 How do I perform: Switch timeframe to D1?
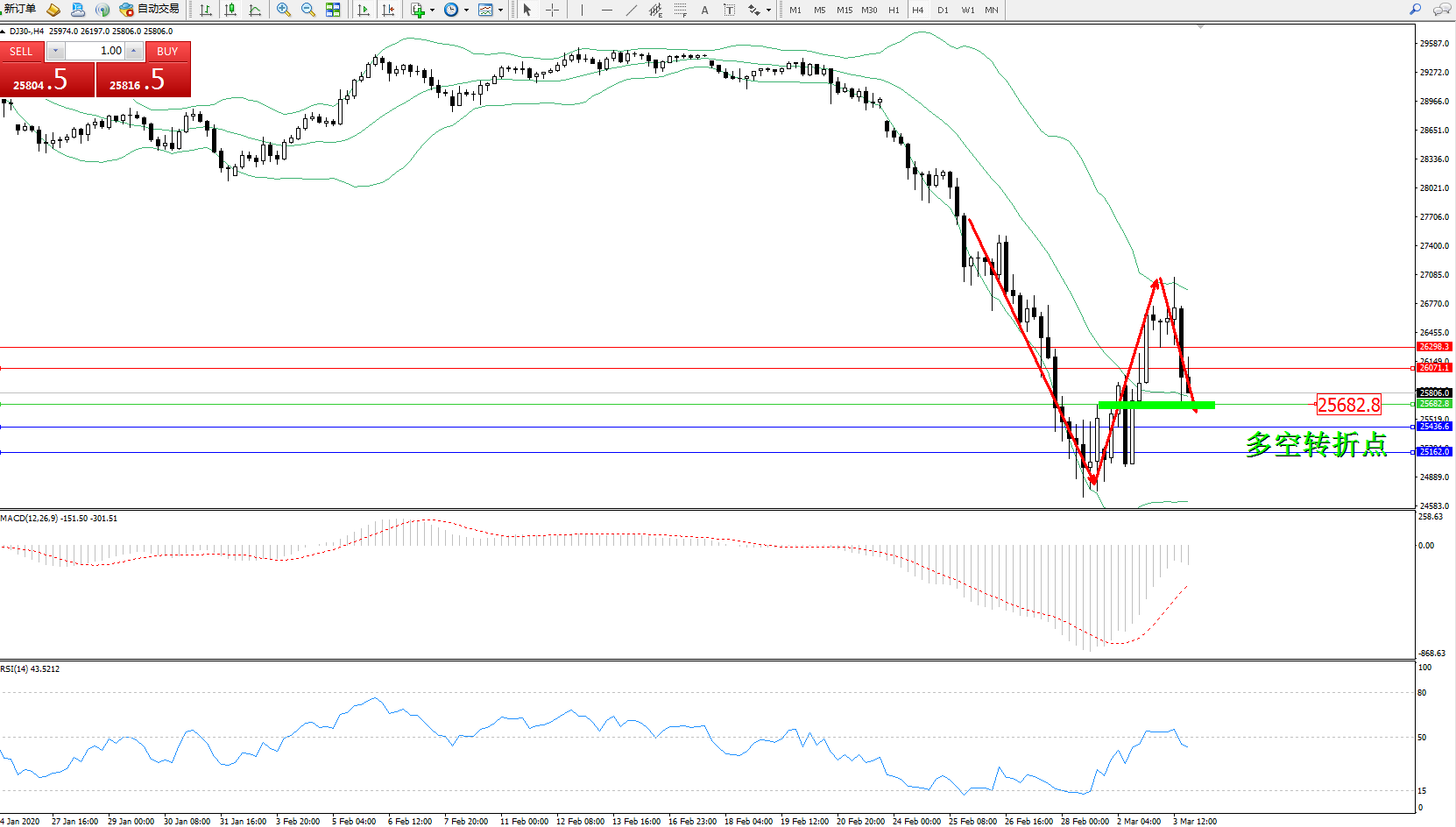(x=943, y=11)
